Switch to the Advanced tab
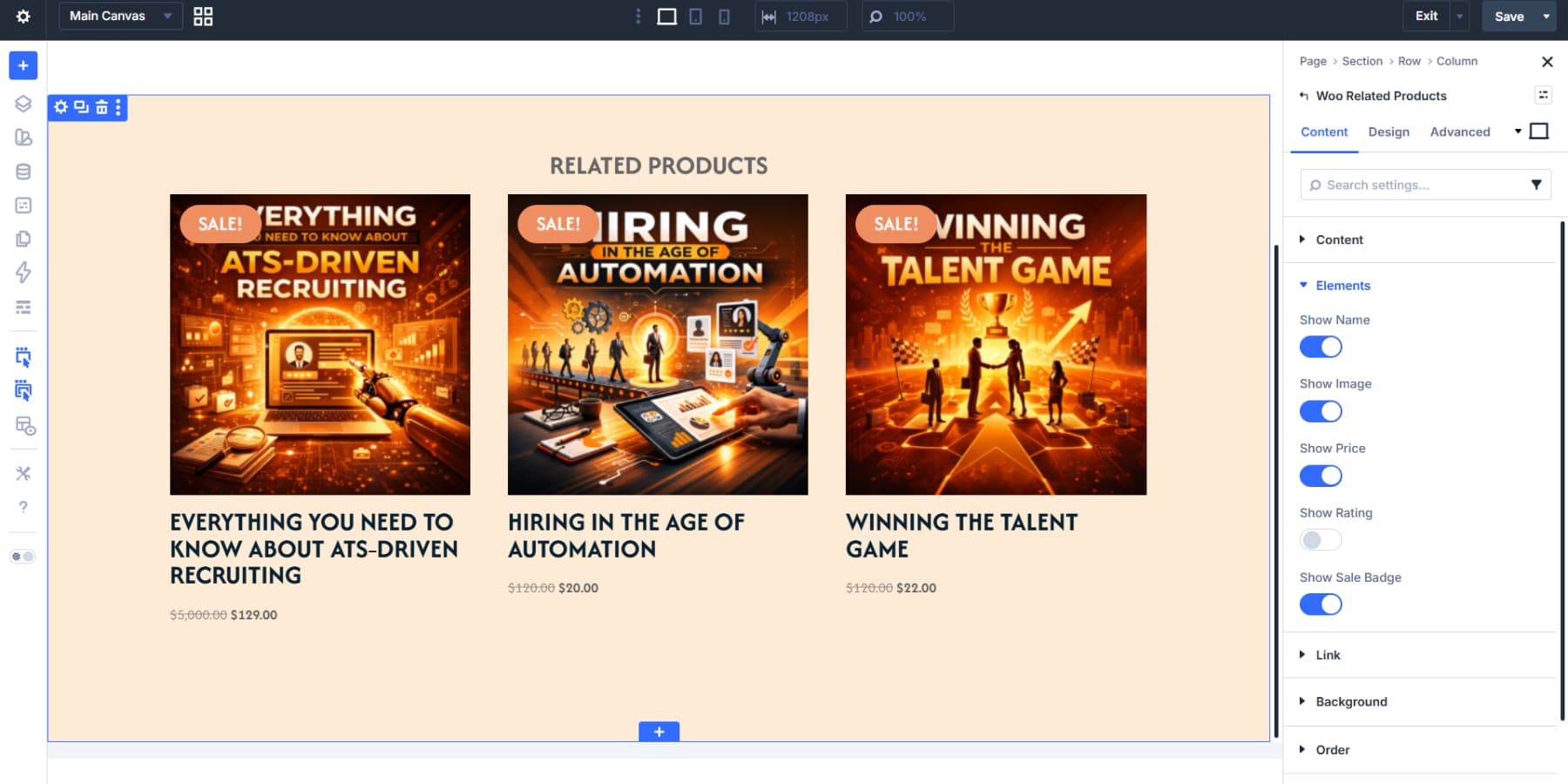 (1460, 132)
